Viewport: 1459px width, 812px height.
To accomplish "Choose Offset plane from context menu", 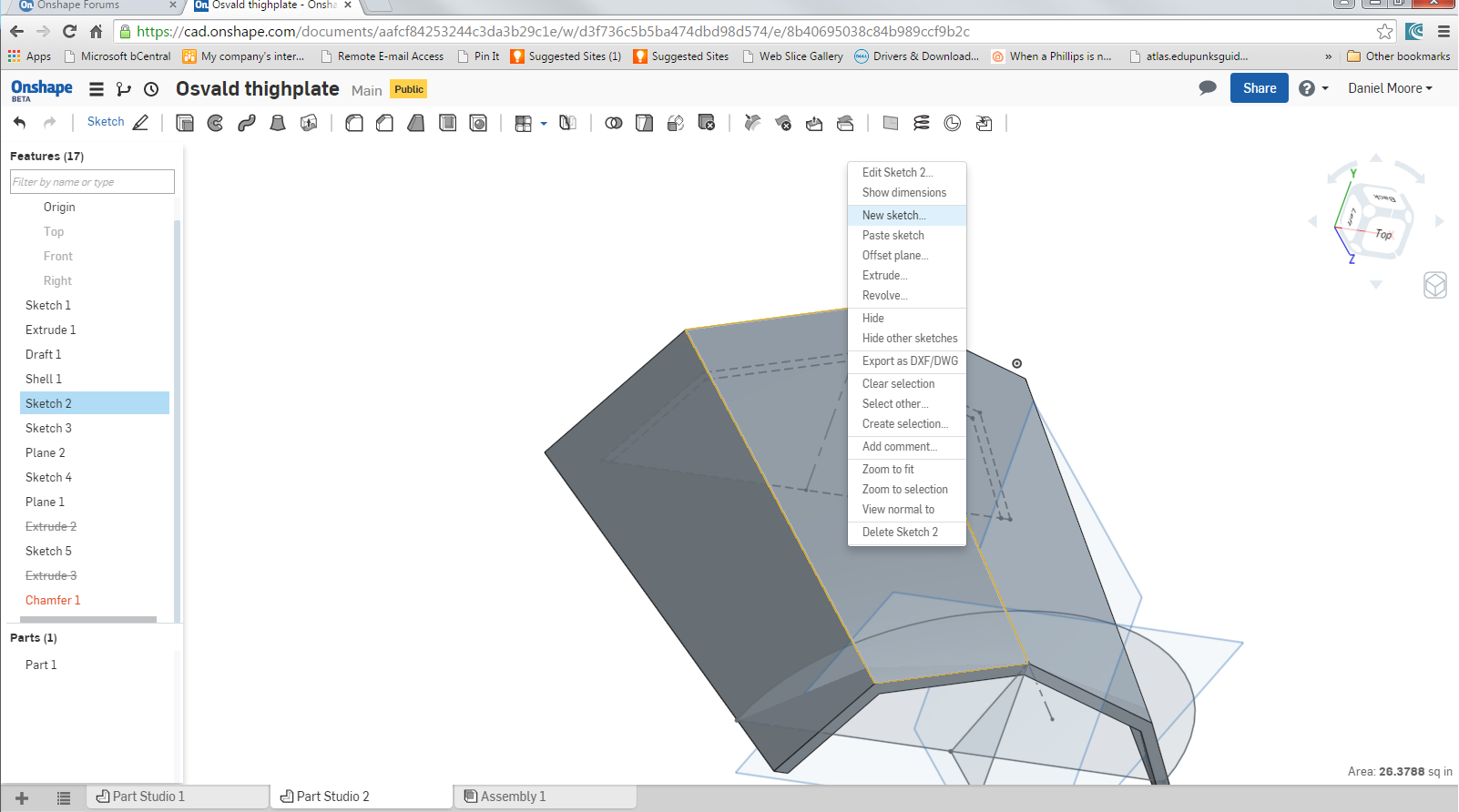I will (907, 255).
